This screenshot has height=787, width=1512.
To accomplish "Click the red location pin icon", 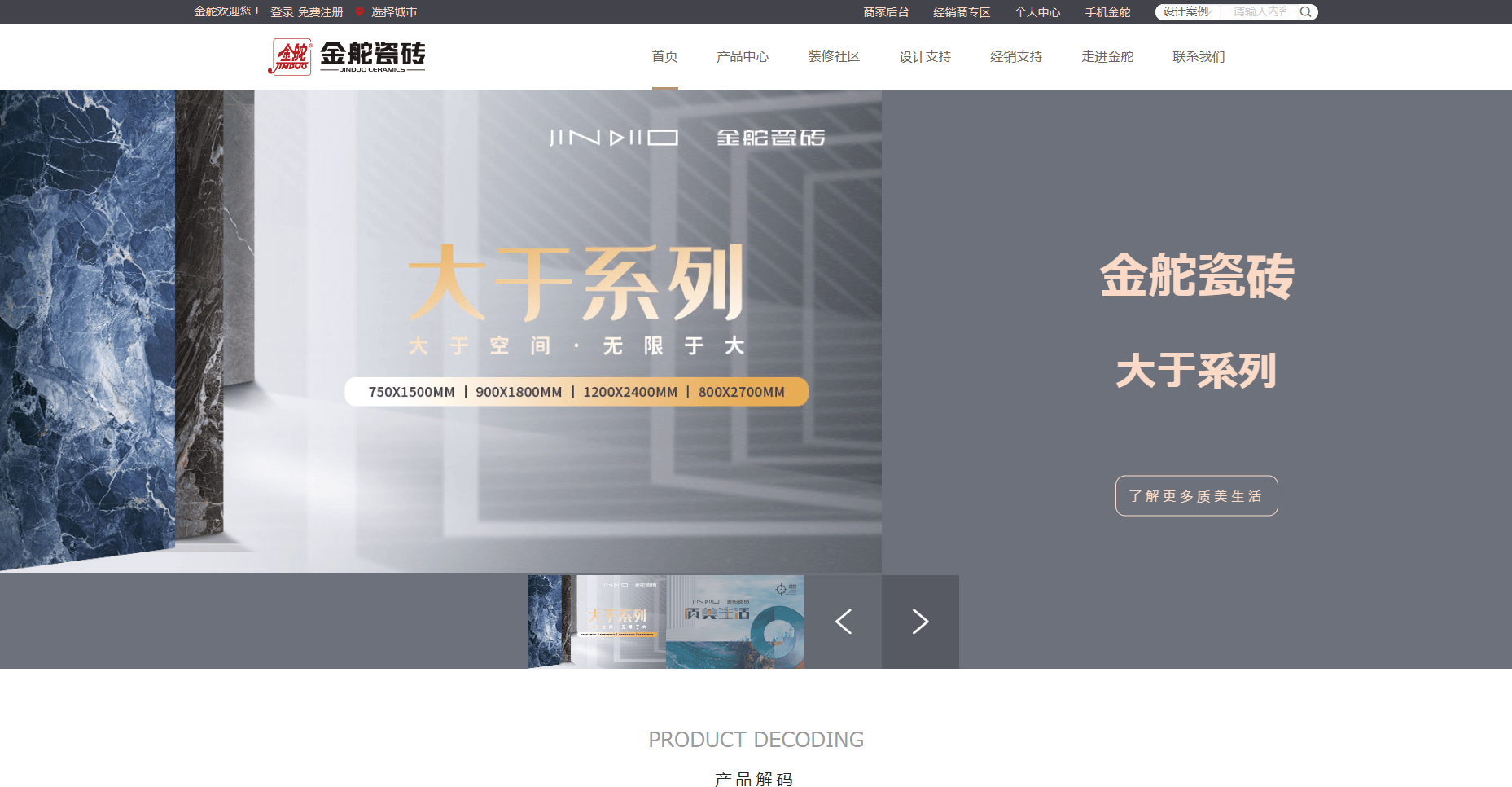I will click(360, 12).
